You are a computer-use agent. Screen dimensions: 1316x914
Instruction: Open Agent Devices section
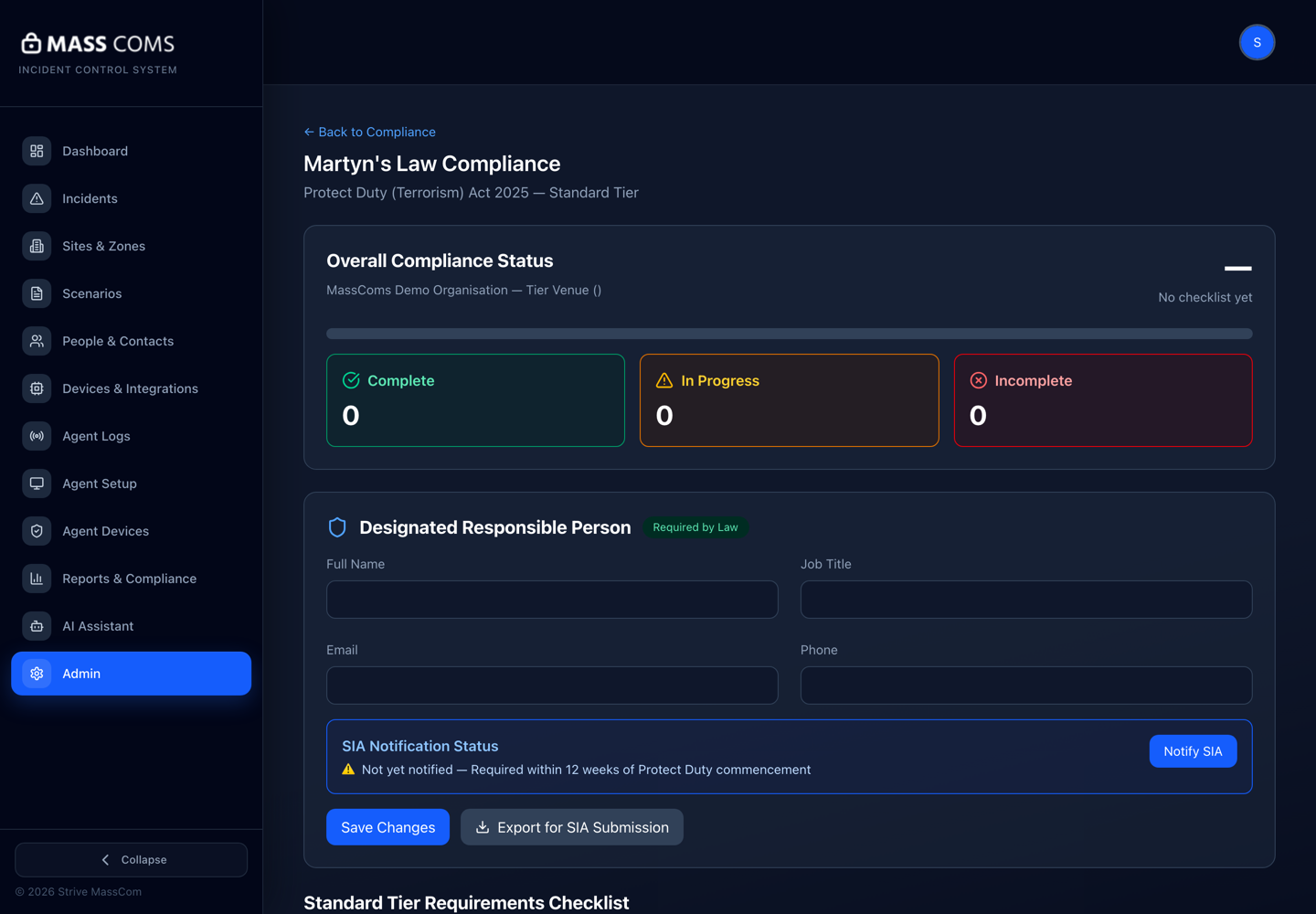point(131,531)
